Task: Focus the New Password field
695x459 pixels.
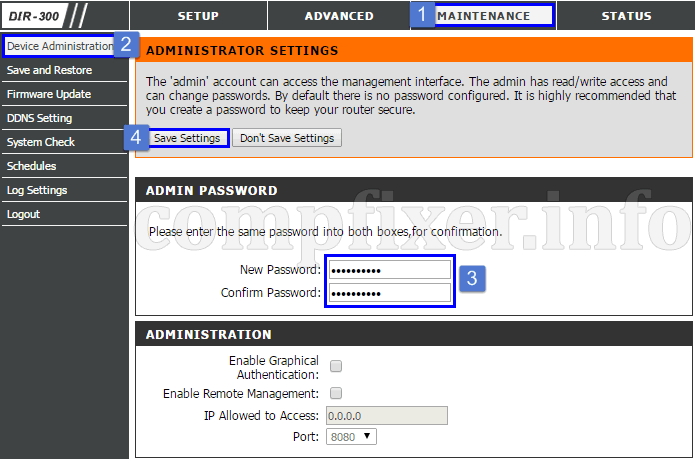Action: [x=390, y=270]
